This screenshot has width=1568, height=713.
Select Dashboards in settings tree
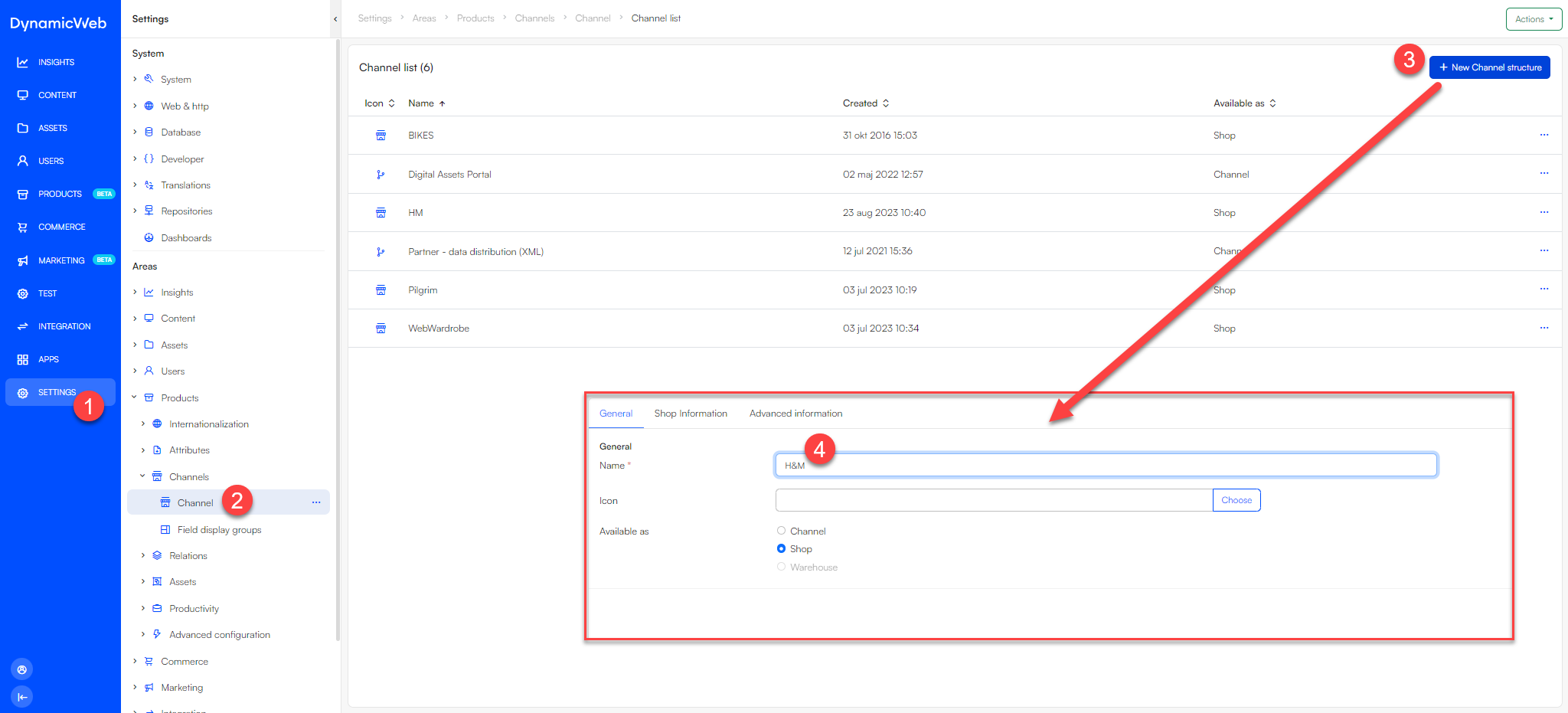(186, 237)
